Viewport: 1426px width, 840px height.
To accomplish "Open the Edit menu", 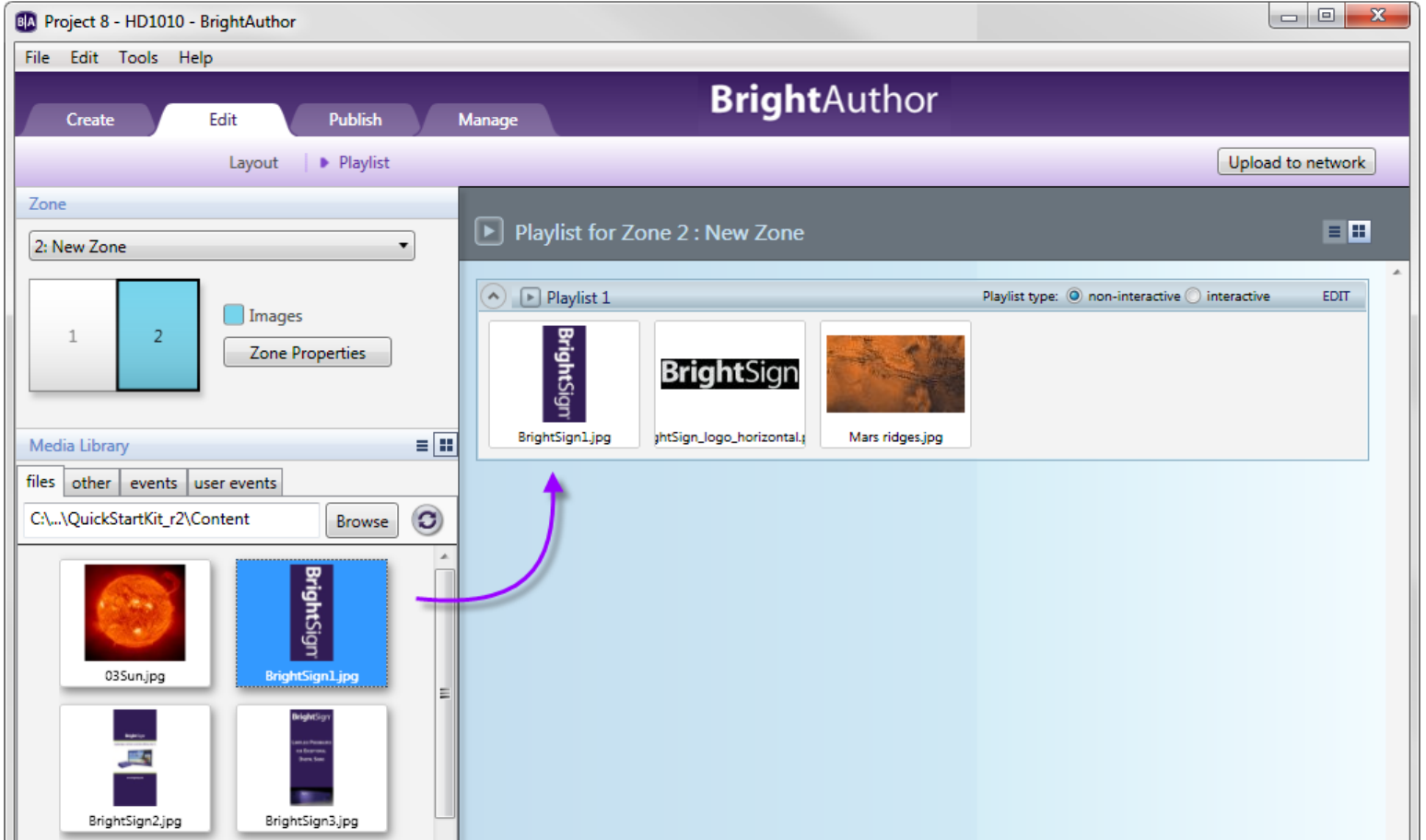I will [84, 57].
